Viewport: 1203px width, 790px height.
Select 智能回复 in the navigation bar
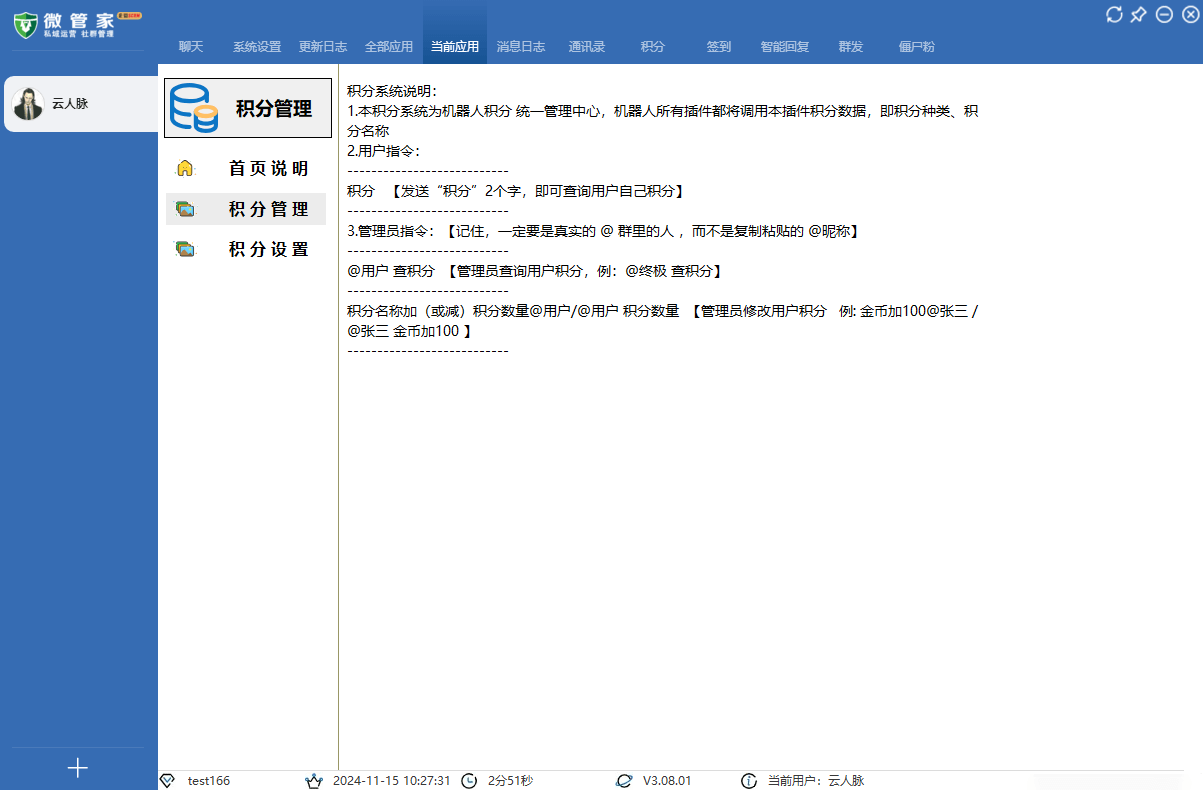pyautogui.click(x=784, y=46)
